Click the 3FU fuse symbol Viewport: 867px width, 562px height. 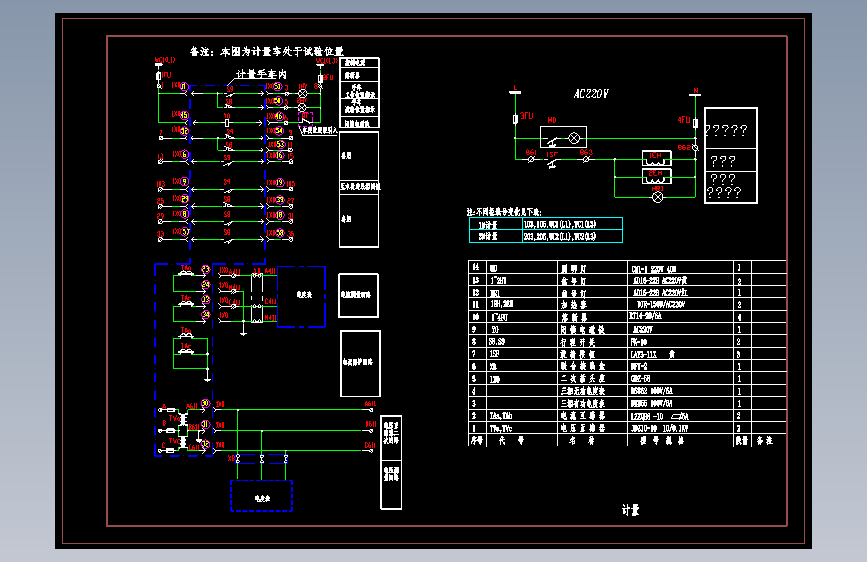pyautogui.click(x=515, y=119)
